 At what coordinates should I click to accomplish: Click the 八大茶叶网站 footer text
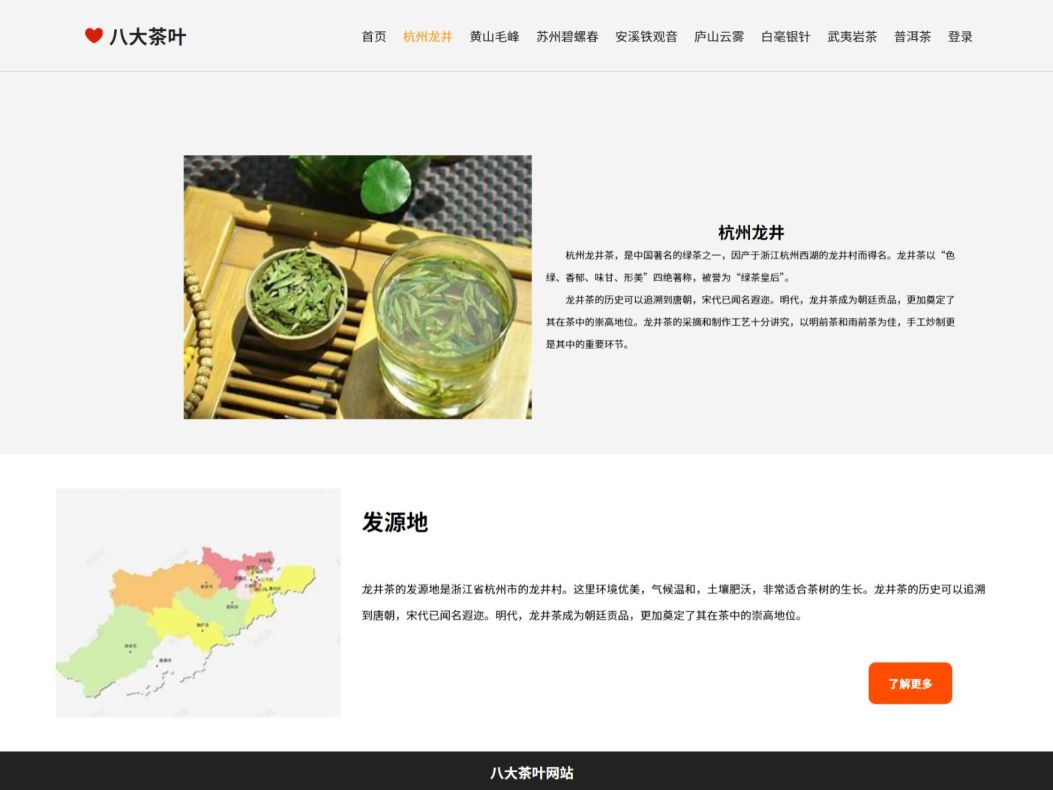tap(532, 773)
